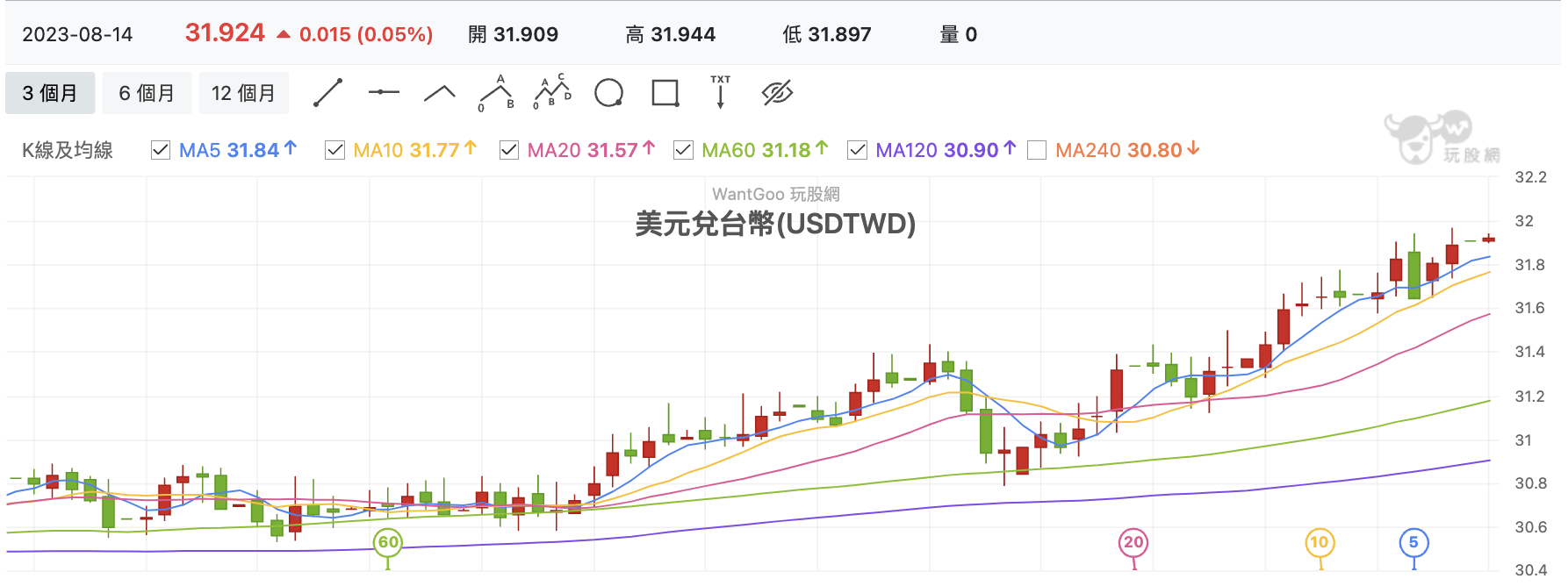Enable the MA240 line checkbox
The height and width of the screenshot is (586, 1568).
click(x=1037, y=150)
